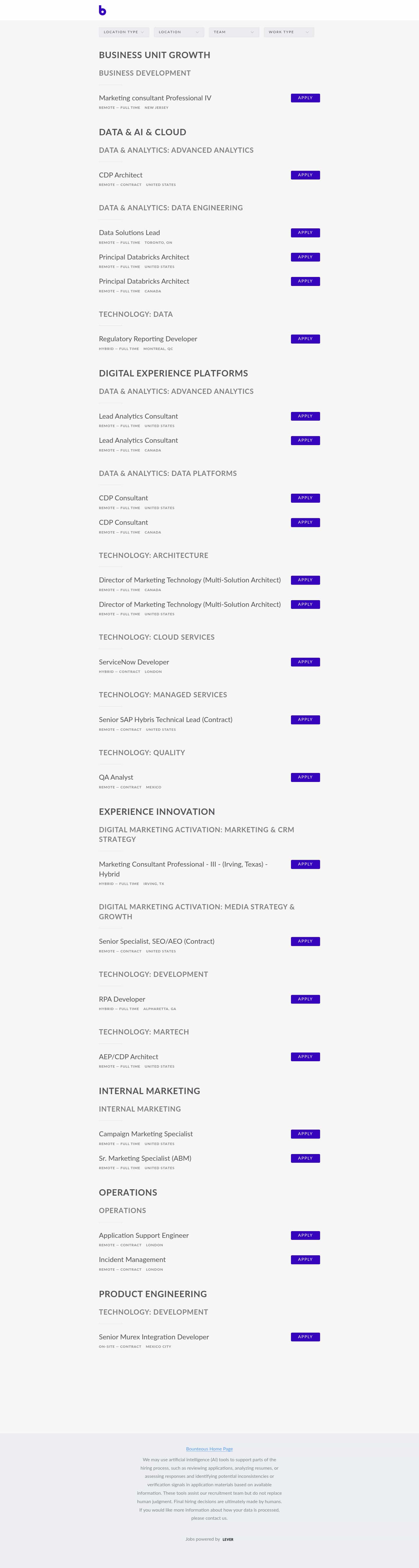Expand the Location filter dropdown

coord(179,32)
